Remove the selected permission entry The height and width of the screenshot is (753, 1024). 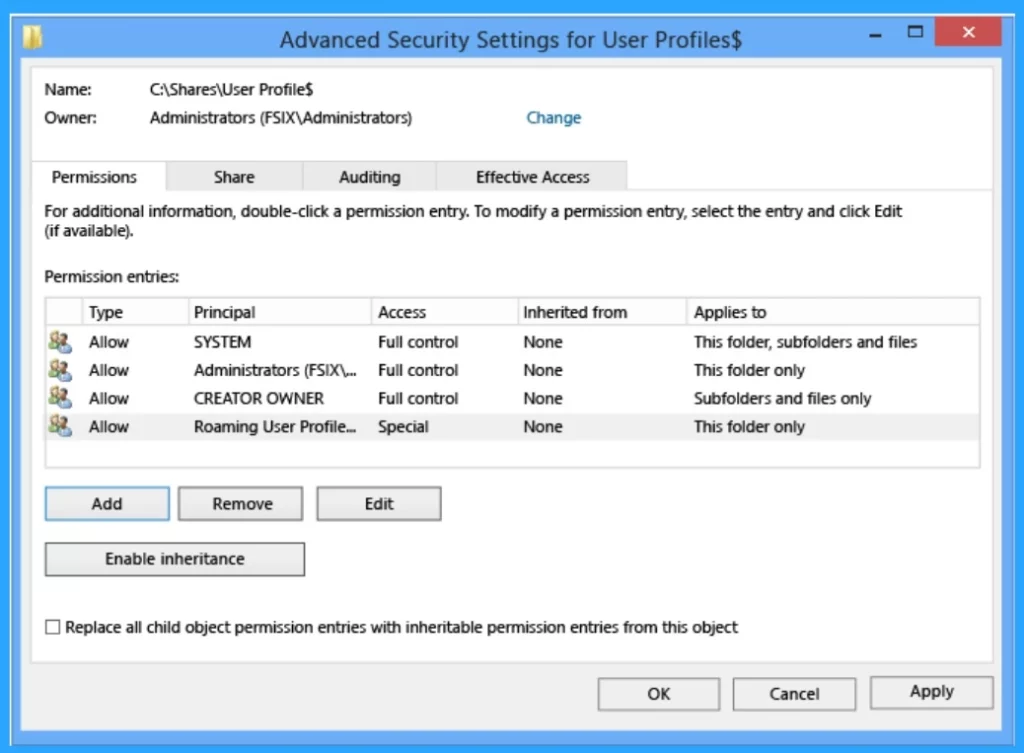coord(242,504)
